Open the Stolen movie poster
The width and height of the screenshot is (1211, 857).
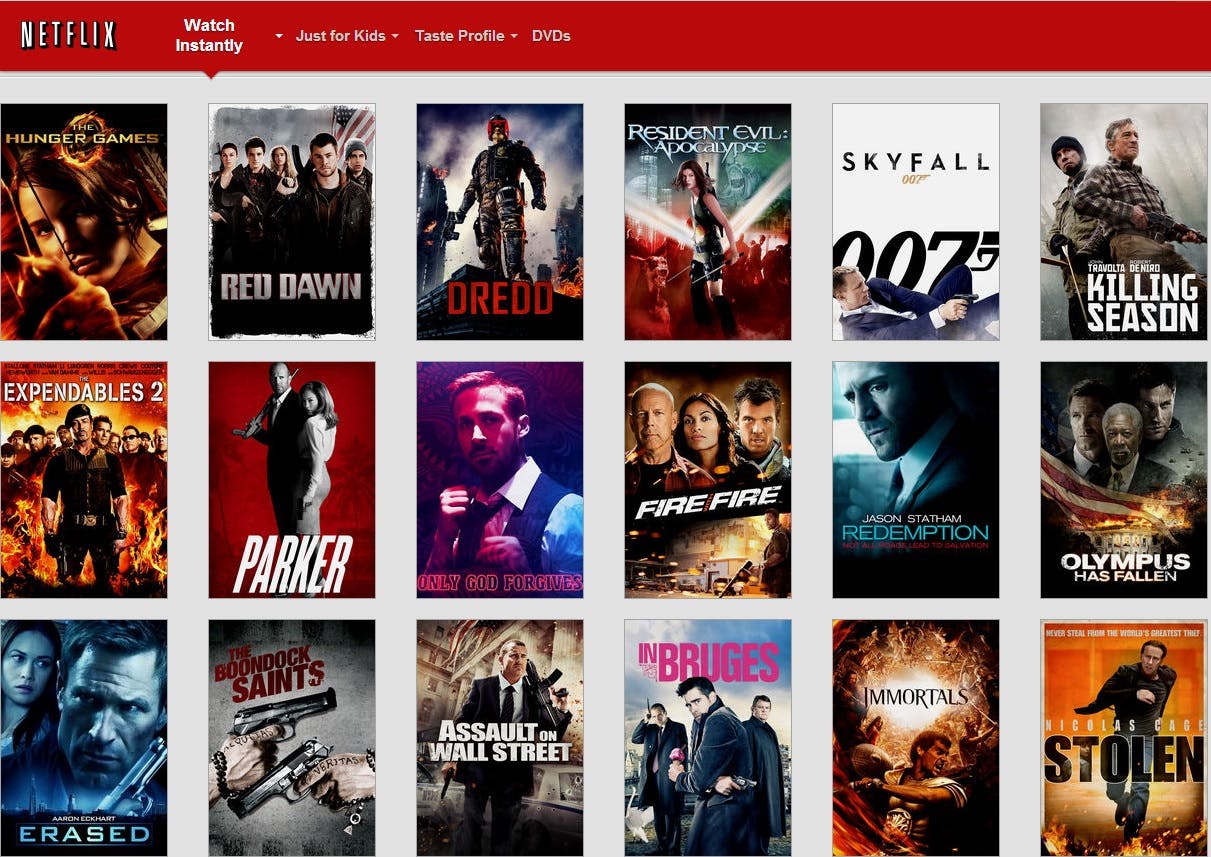(x=1124, y=738)
